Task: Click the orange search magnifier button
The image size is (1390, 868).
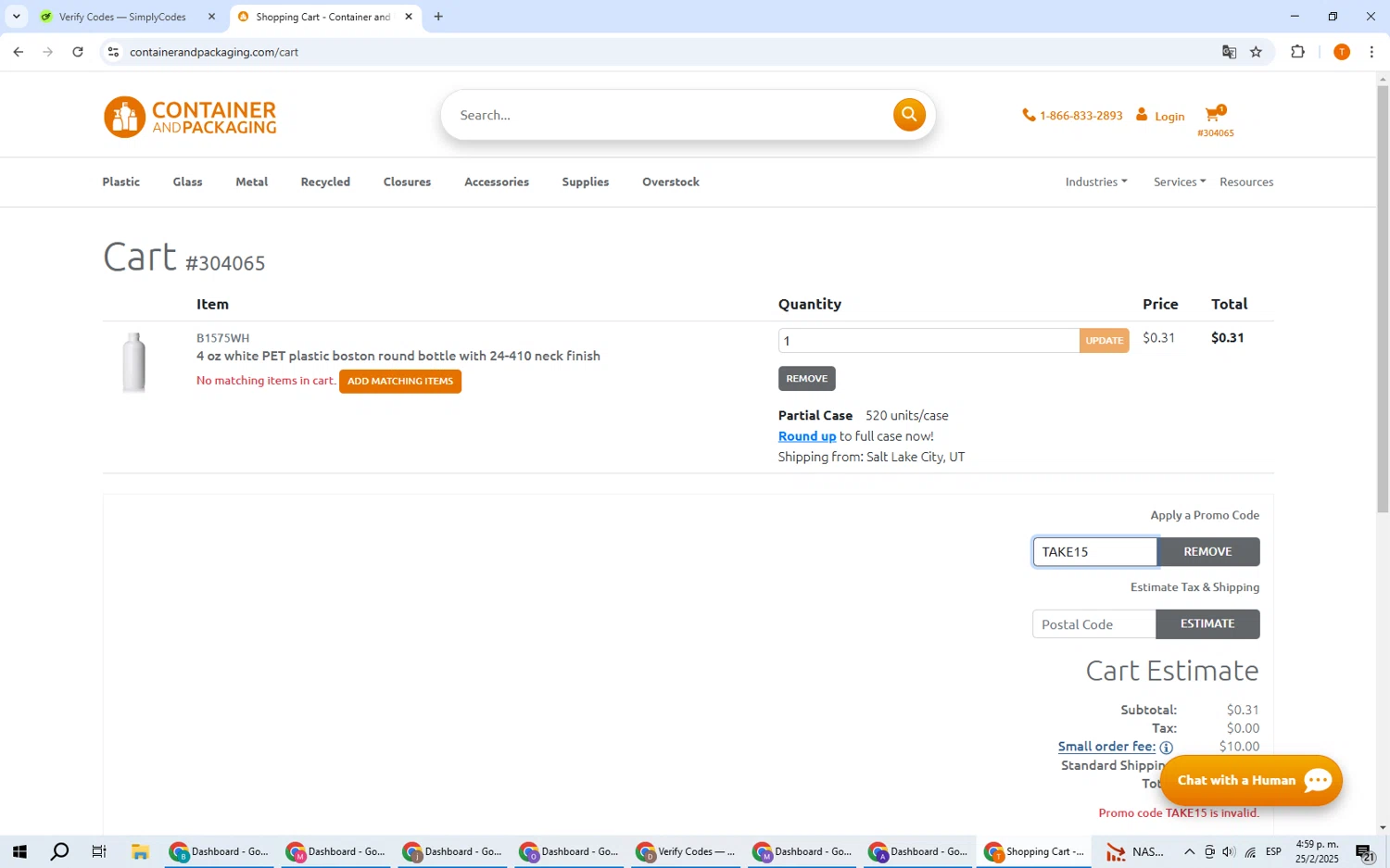Action: [909, 115]
